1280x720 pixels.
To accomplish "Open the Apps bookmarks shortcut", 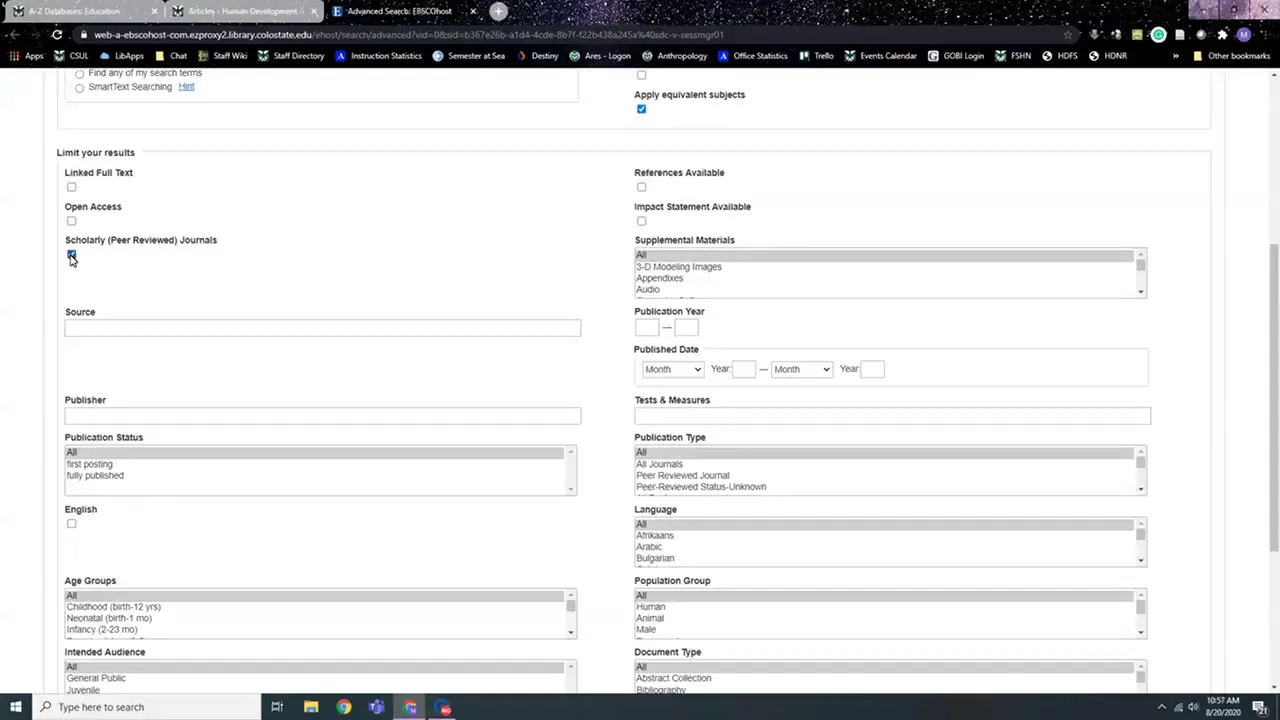I will (27, 56).
